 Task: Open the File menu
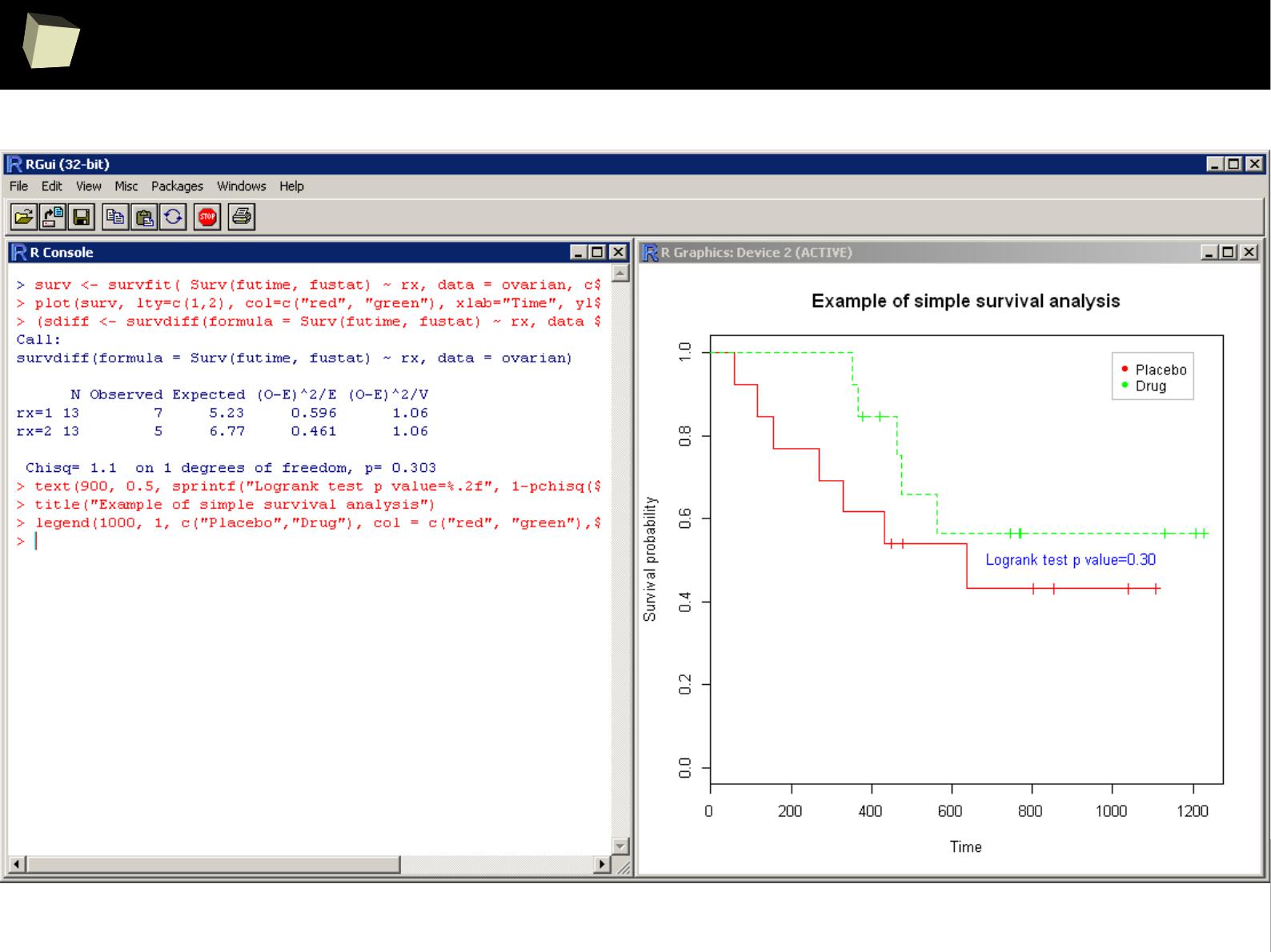tap(18, 186)
